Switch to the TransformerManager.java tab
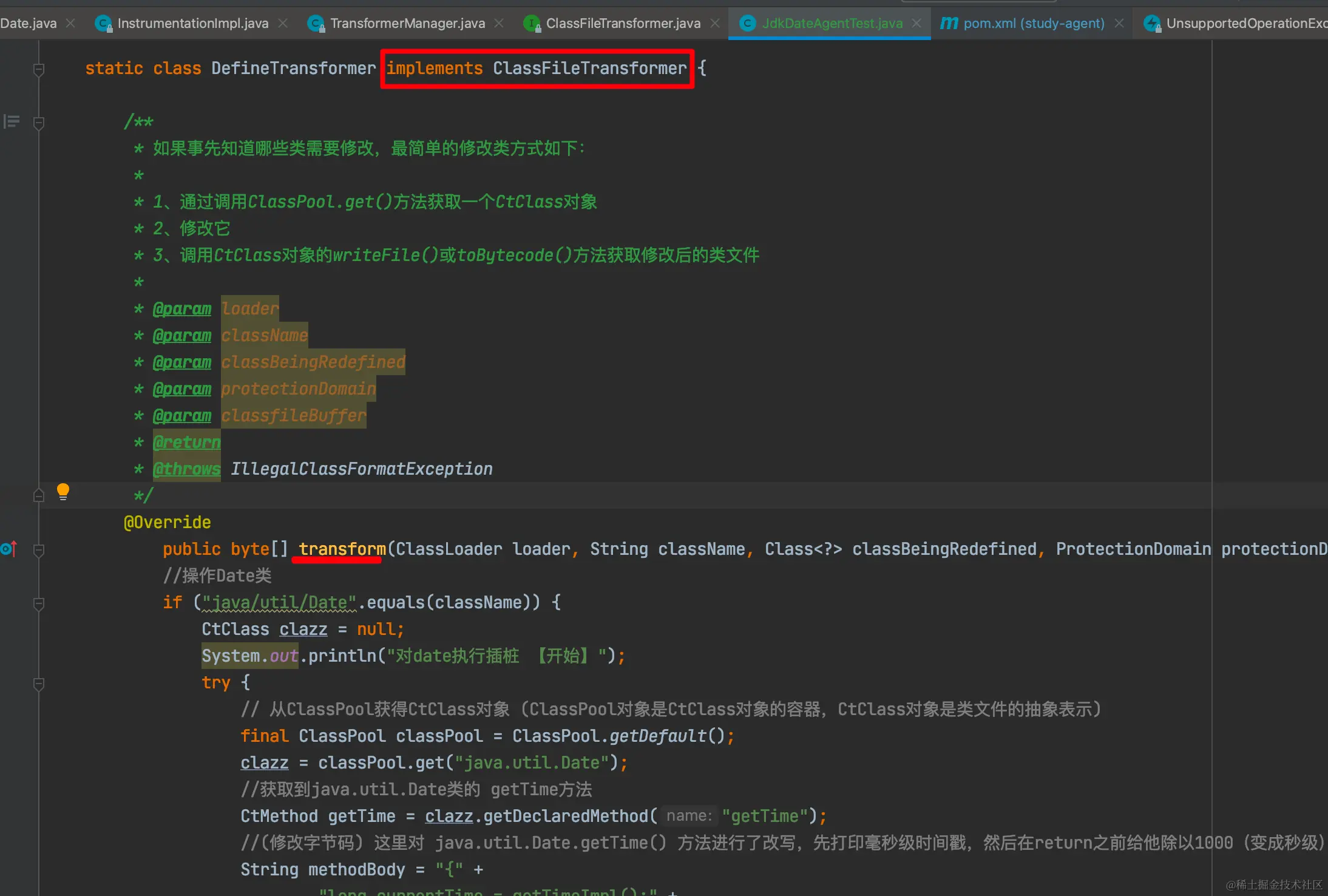This screenshot has width=1328, height=896. [x=407, y=24]
